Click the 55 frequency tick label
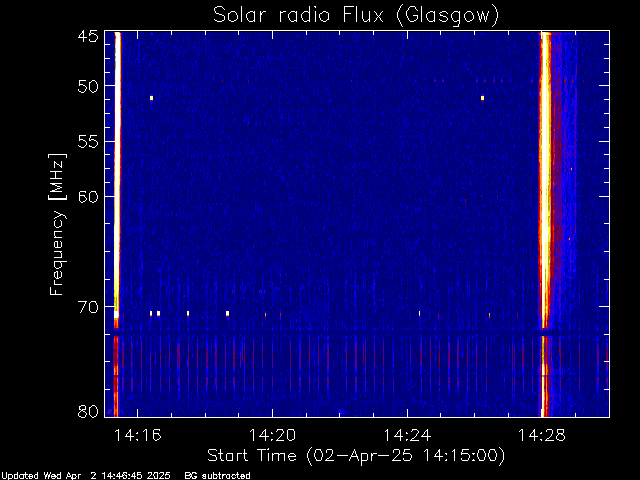 click(x=88, y=142)
